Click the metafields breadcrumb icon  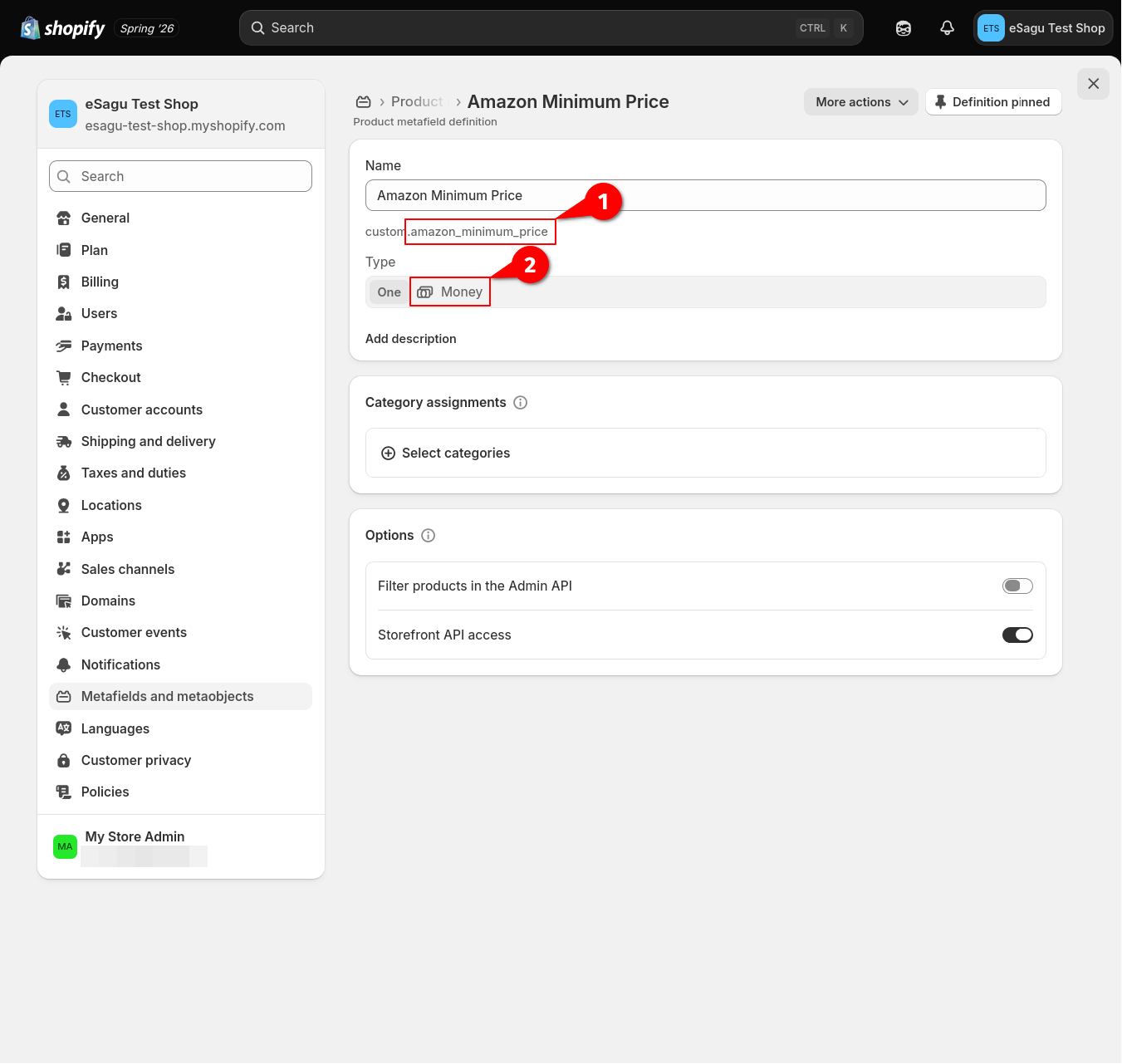(363, 102)
